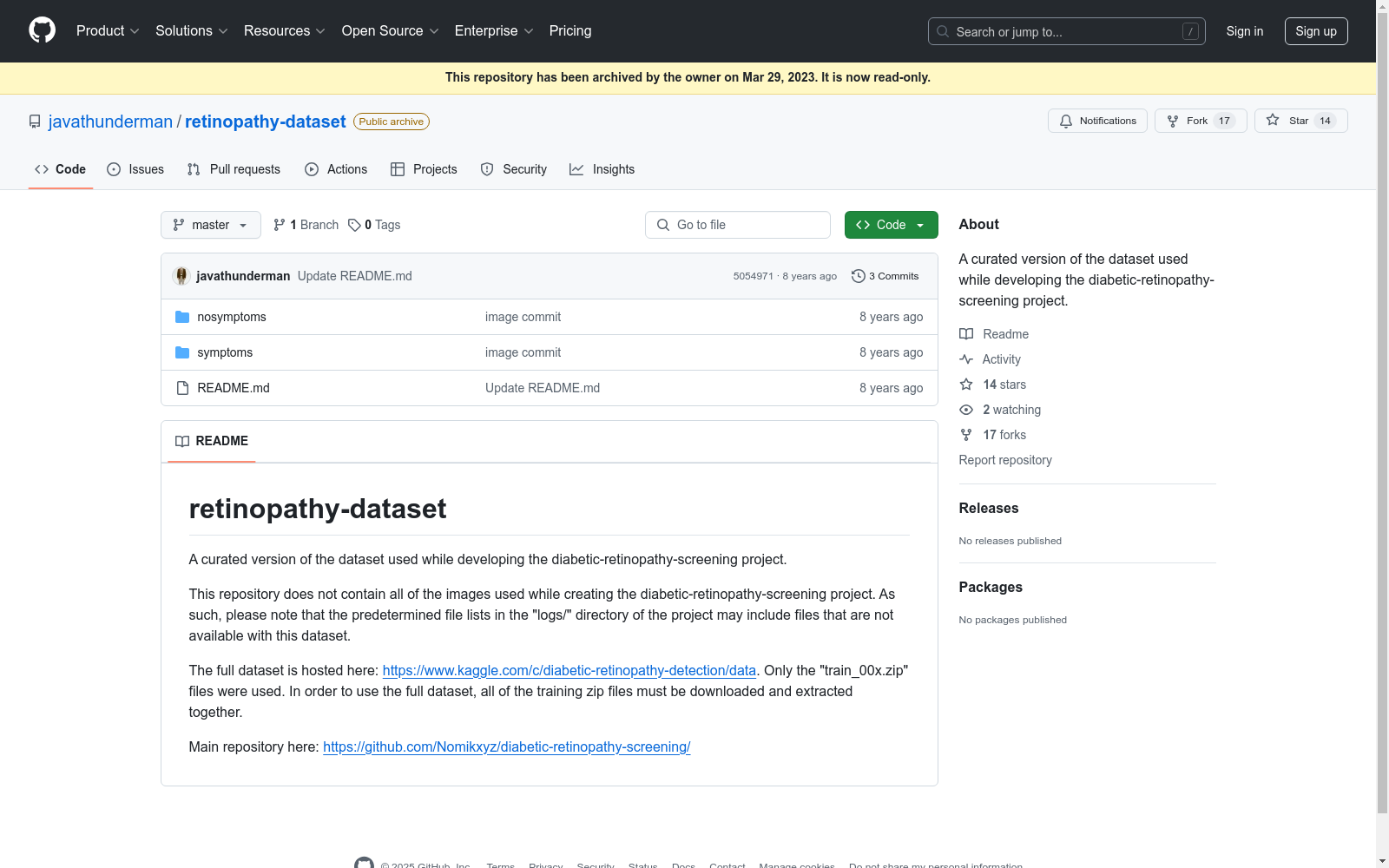Click the slash shortcut key icon in search
Image resolution: width=1389 pixels, height=868 pixels.
click(x=1190, y=31)
